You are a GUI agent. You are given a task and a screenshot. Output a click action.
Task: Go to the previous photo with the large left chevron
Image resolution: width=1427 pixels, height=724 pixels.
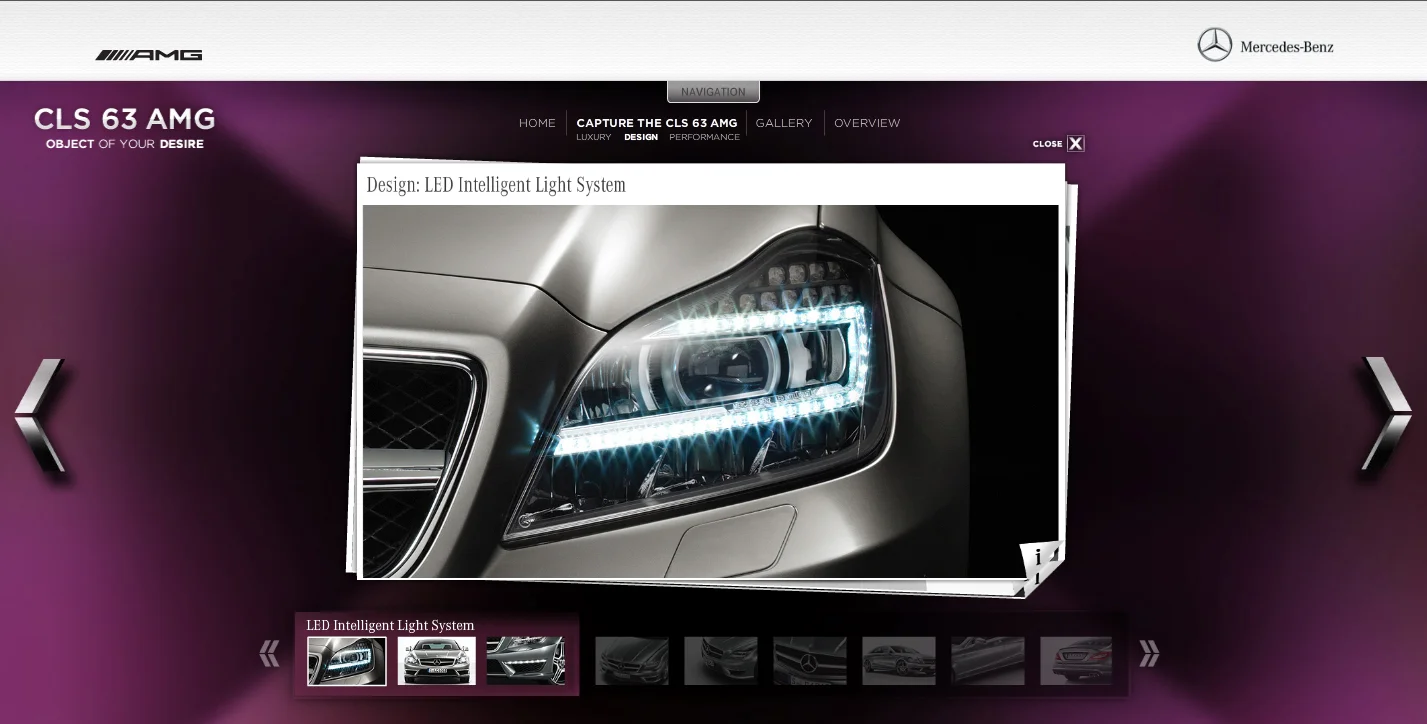point(41,415)
